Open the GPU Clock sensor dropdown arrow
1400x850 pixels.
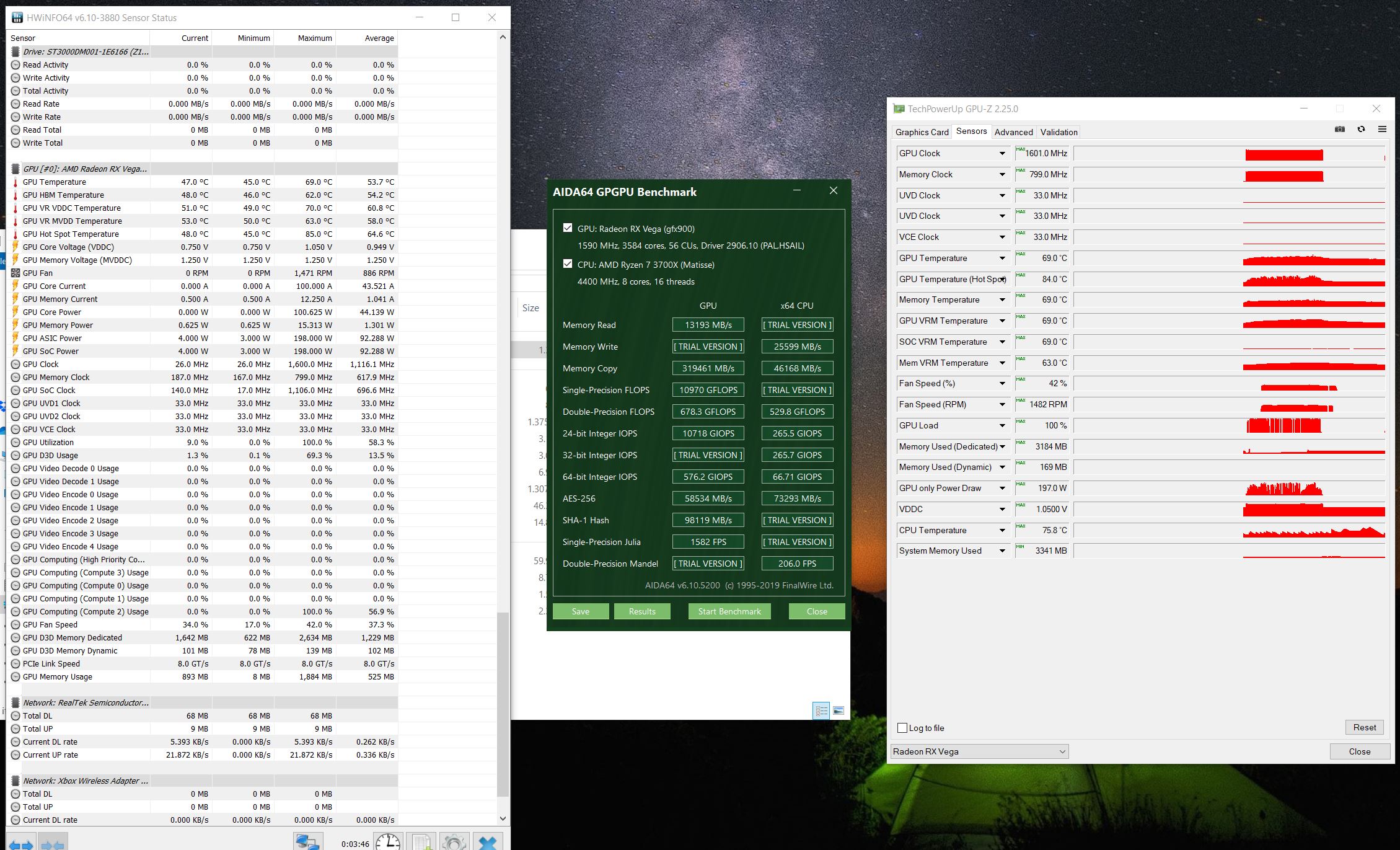click(x=1002, y=154)
